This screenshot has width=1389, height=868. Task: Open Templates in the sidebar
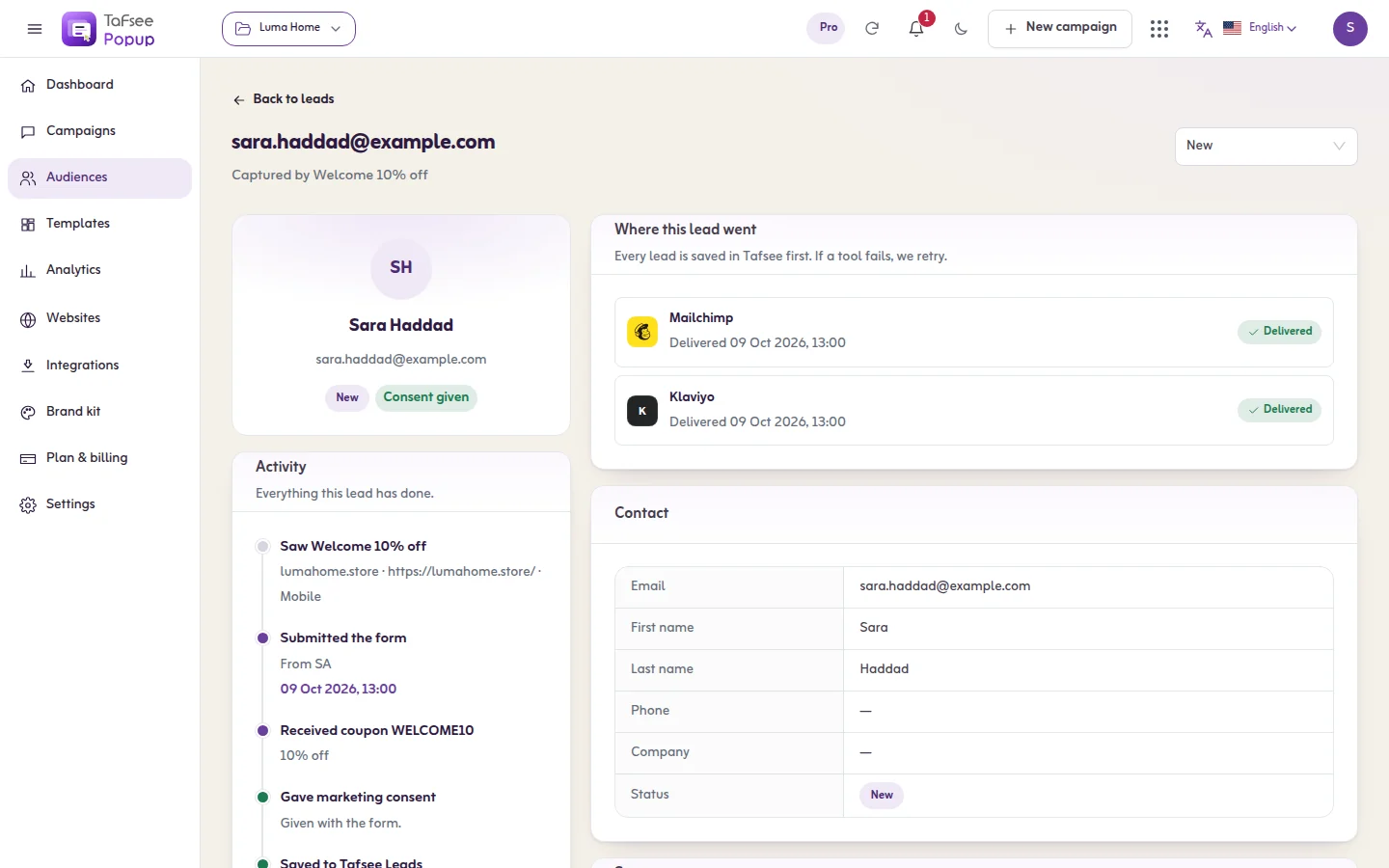pos(99,224)
